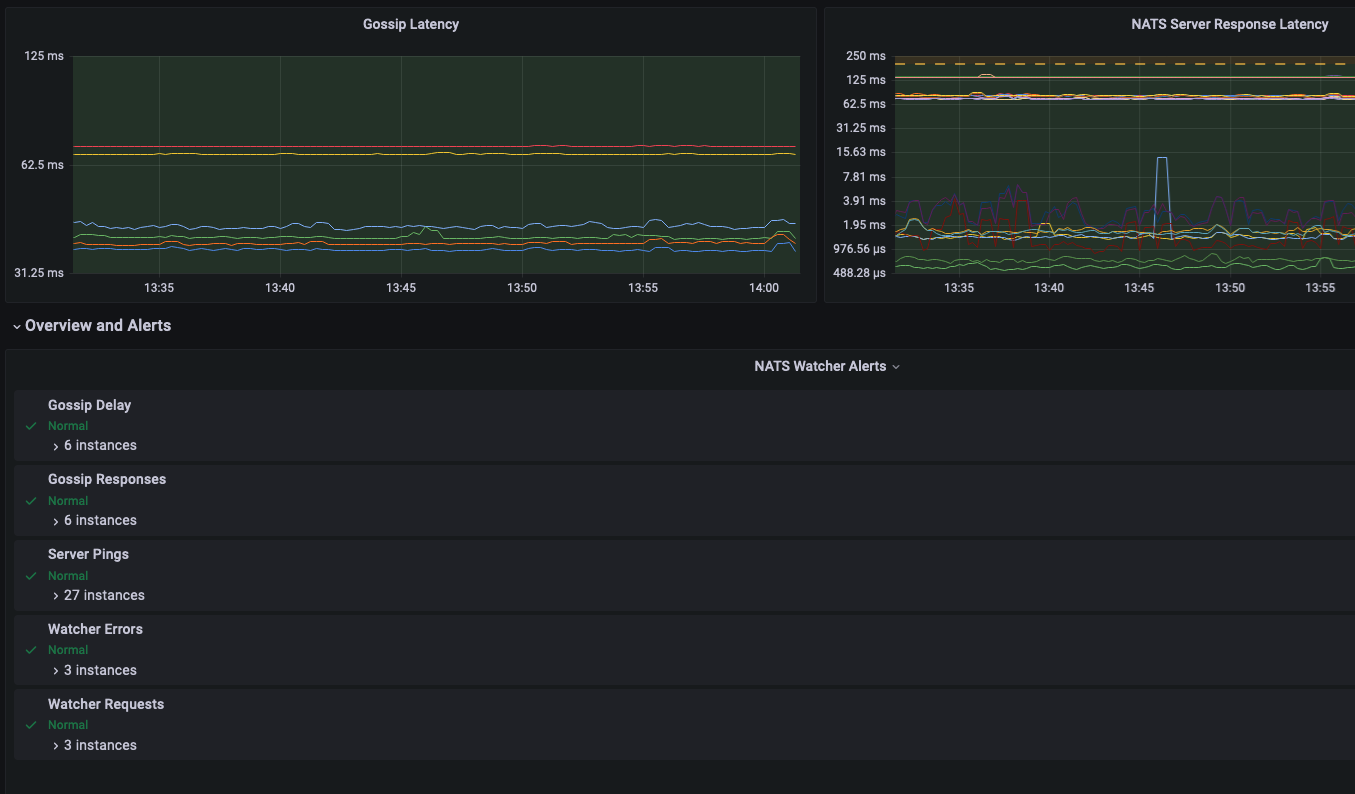Expand Server Pings 27 instances

pos(98,595)
